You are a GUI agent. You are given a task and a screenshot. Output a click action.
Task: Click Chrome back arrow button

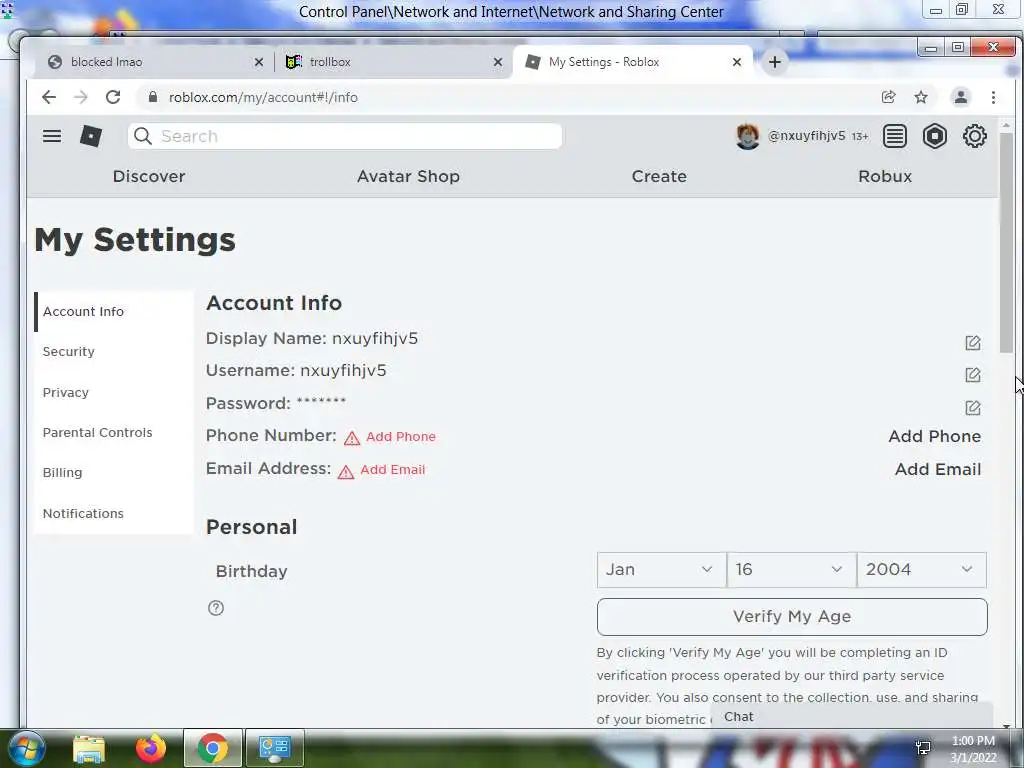pyautogui.click(x=49, y=97)
